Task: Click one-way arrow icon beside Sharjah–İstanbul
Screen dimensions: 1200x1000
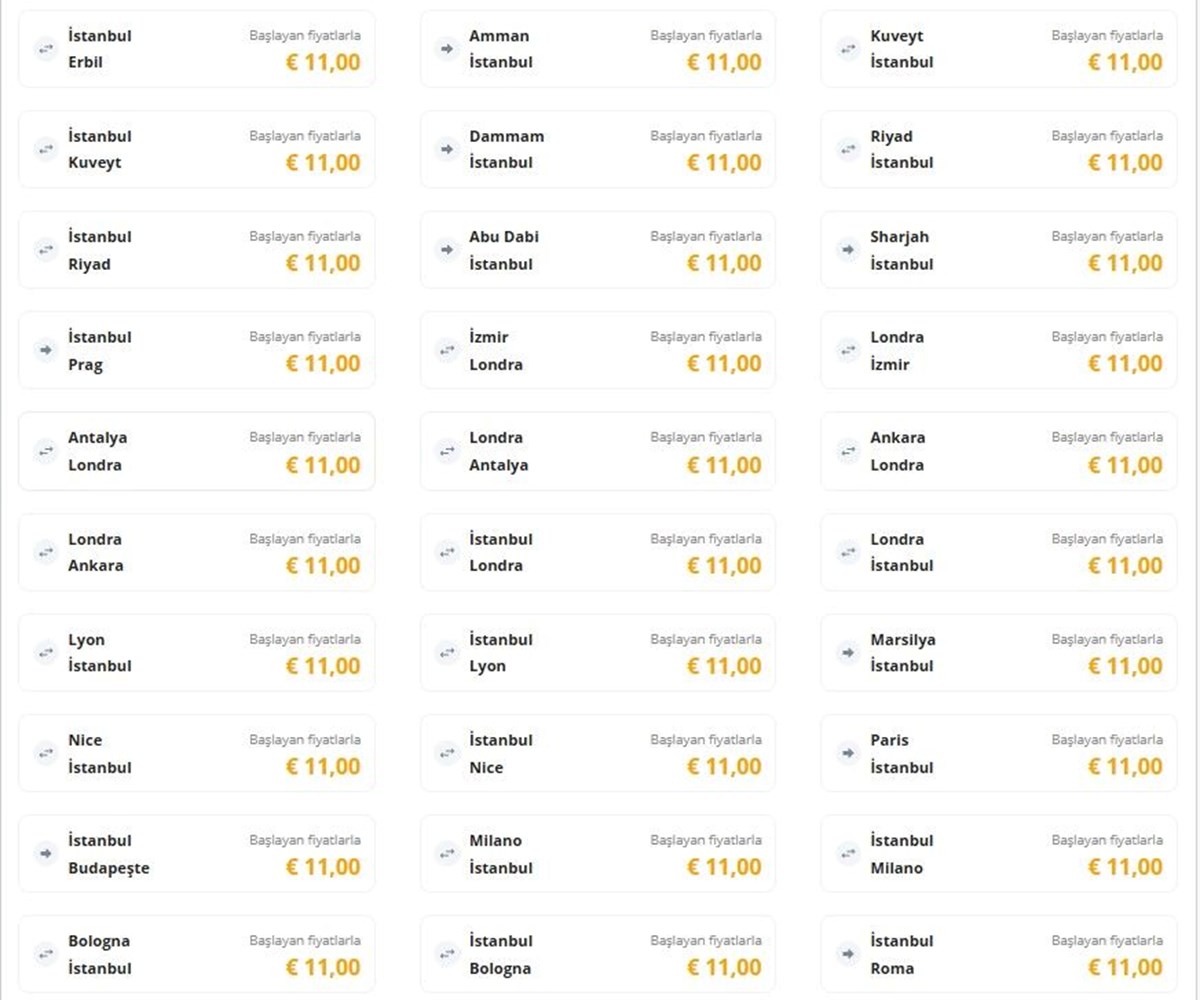Action: (x=848, y=250)
